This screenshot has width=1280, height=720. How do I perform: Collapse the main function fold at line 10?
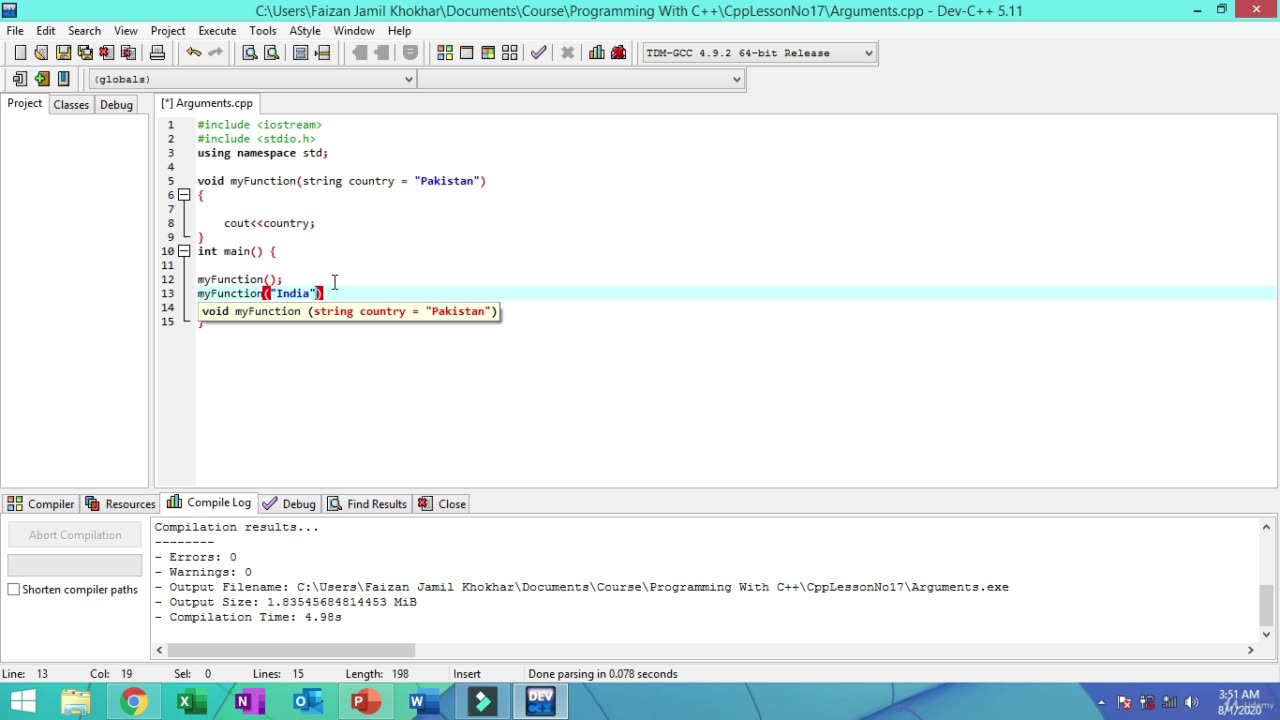(x=184, y=251)
